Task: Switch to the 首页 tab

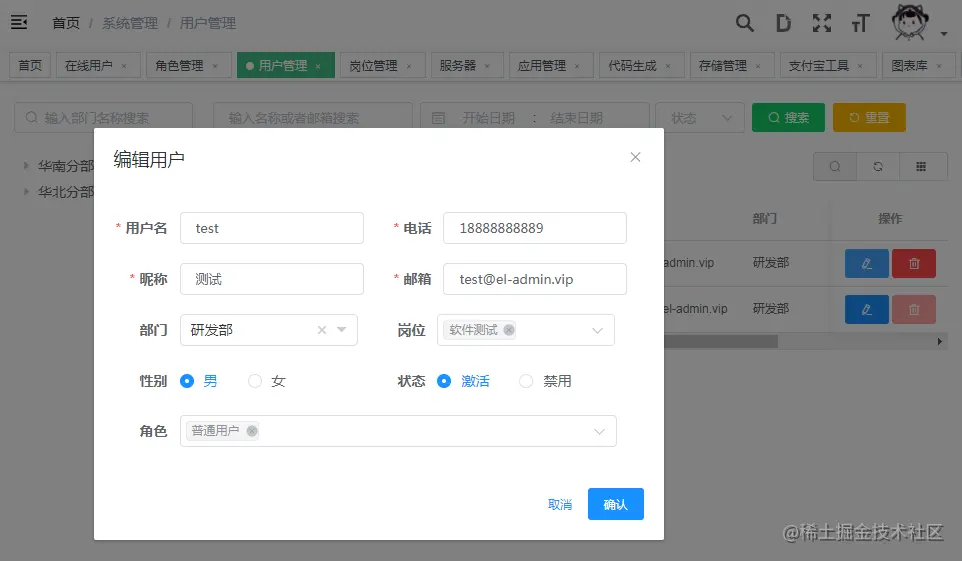Action: pos(30,66)
